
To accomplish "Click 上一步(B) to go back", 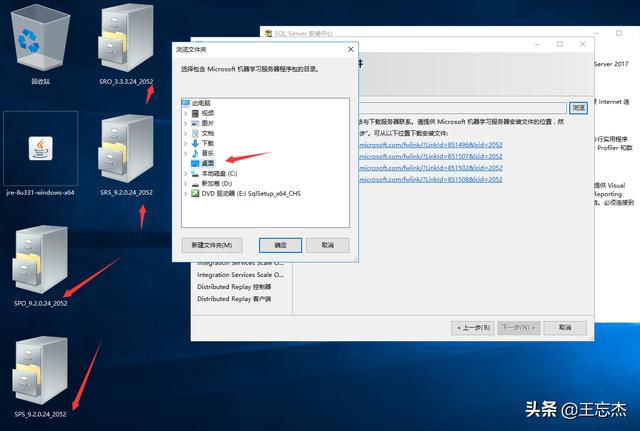I will (x=473, y=327).
